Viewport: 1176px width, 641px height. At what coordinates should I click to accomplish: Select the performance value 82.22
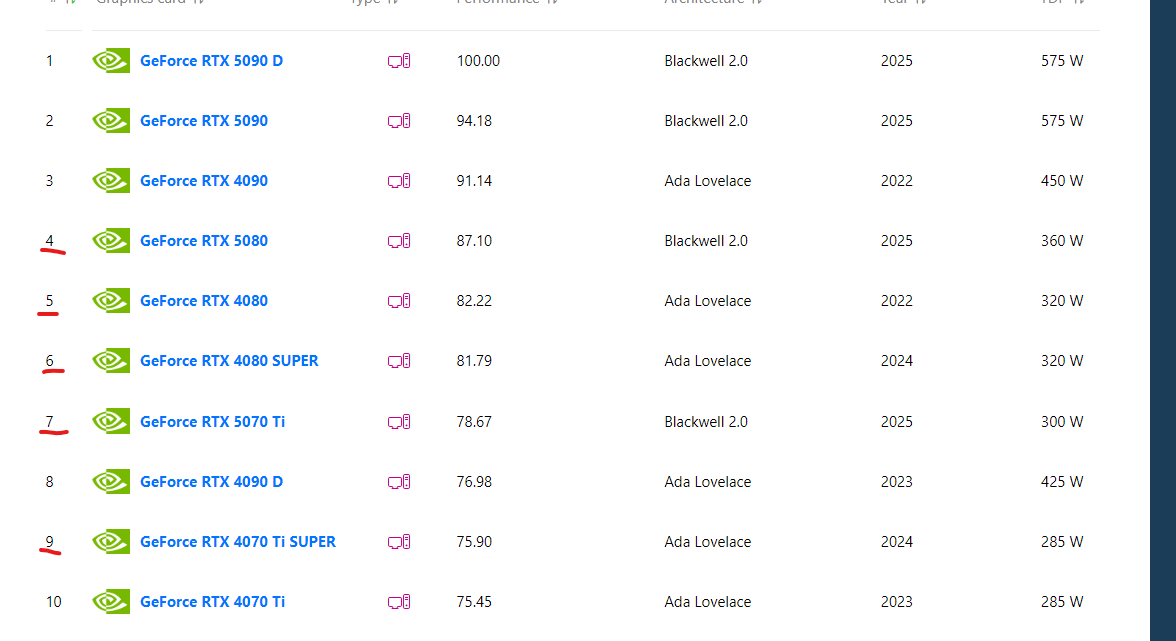tap(475, 301)
